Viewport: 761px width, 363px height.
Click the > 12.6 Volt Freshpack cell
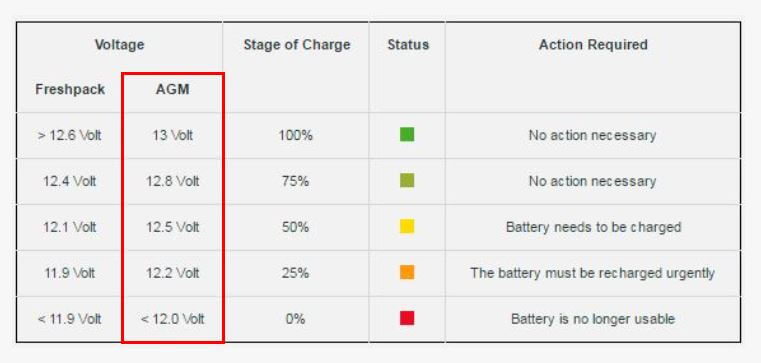pos(70,135)
